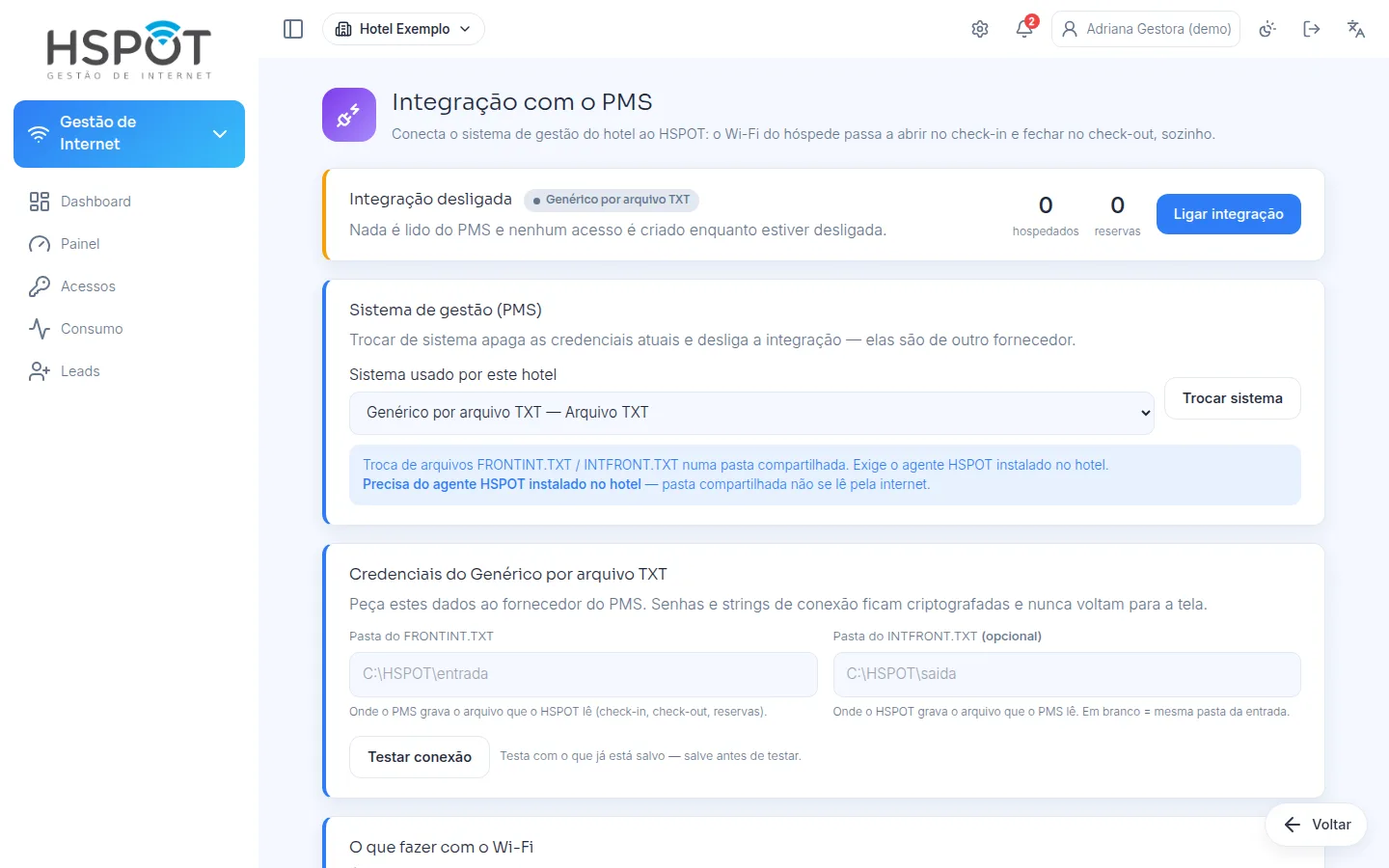Click the hospedados count 0
Screen dimensions: 1389x868
coord(1046,205)
